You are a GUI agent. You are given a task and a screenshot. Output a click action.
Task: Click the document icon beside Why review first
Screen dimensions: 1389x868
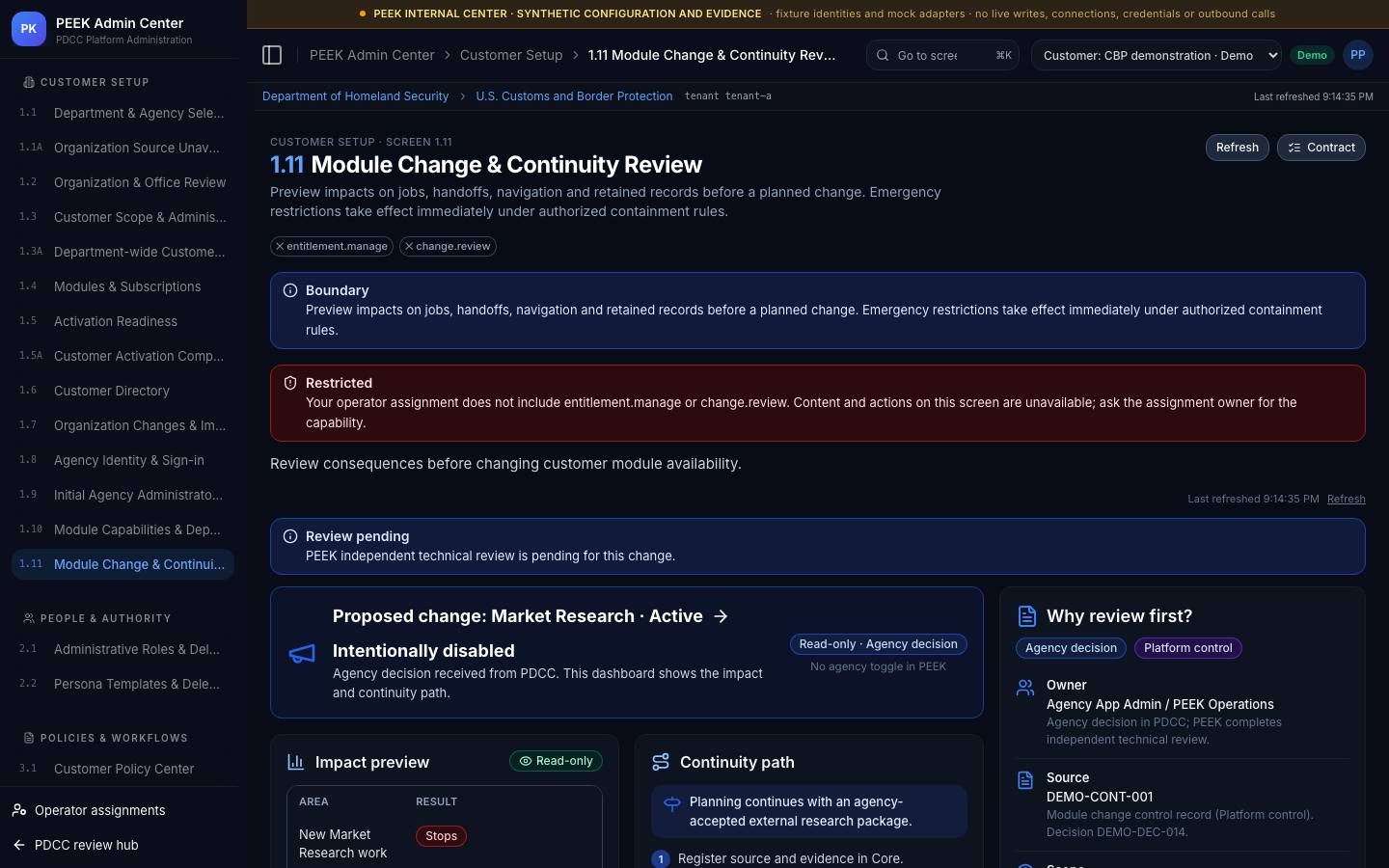click(1026, 616)
